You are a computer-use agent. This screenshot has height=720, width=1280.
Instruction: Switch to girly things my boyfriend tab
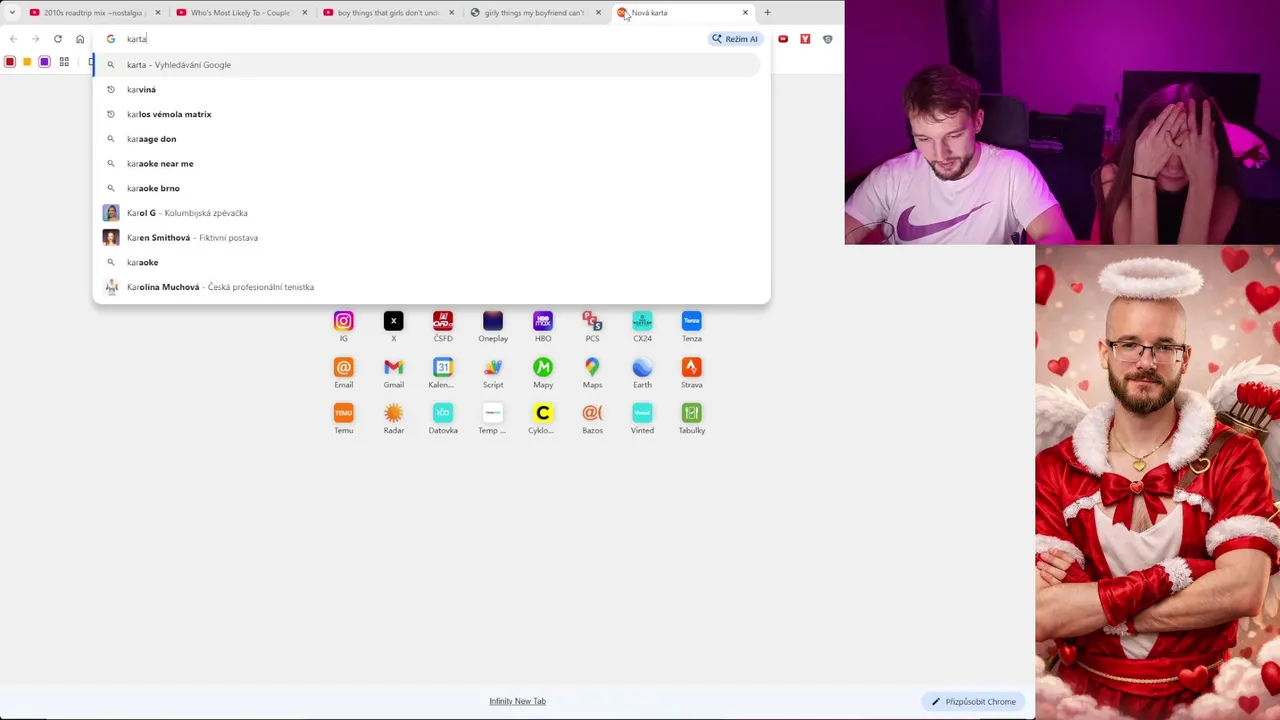534,13
